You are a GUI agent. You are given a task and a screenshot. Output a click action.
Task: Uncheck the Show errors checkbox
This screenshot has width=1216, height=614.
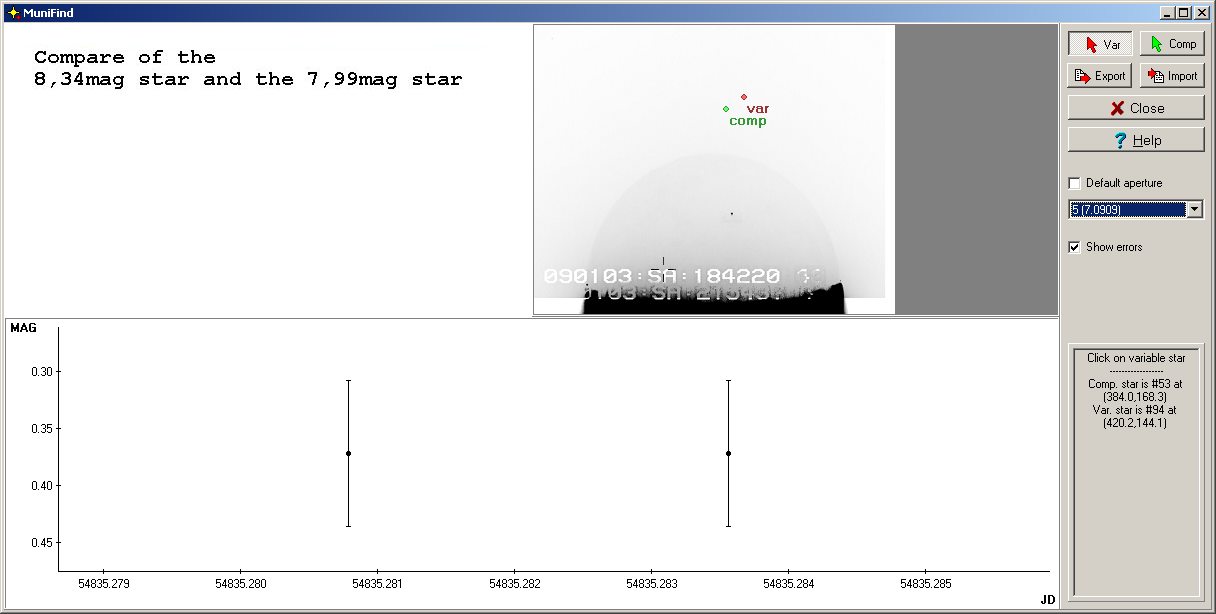coord(1075,247)
